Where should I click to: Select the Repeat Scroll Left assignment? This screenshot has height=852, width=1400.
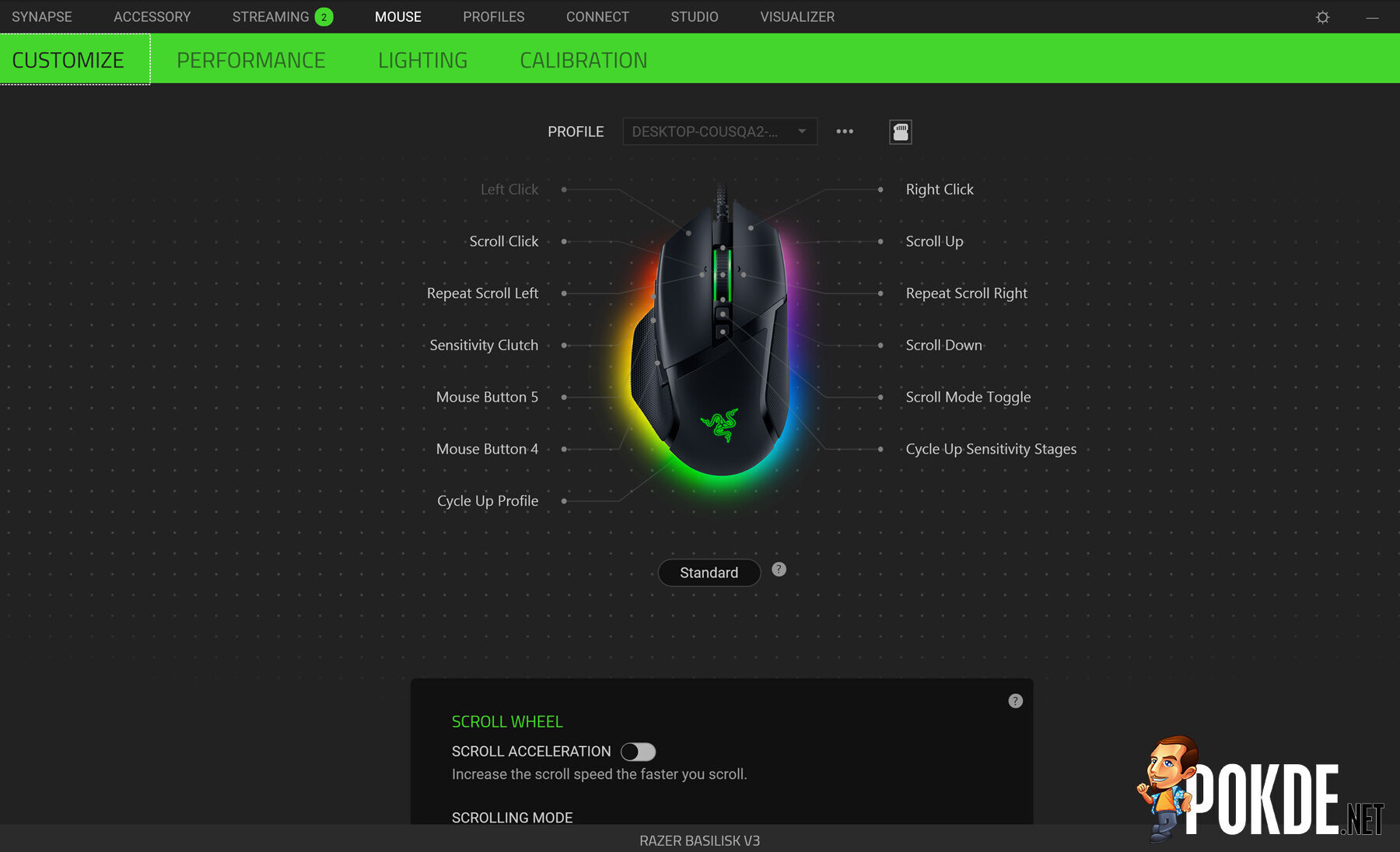point(482,293)
